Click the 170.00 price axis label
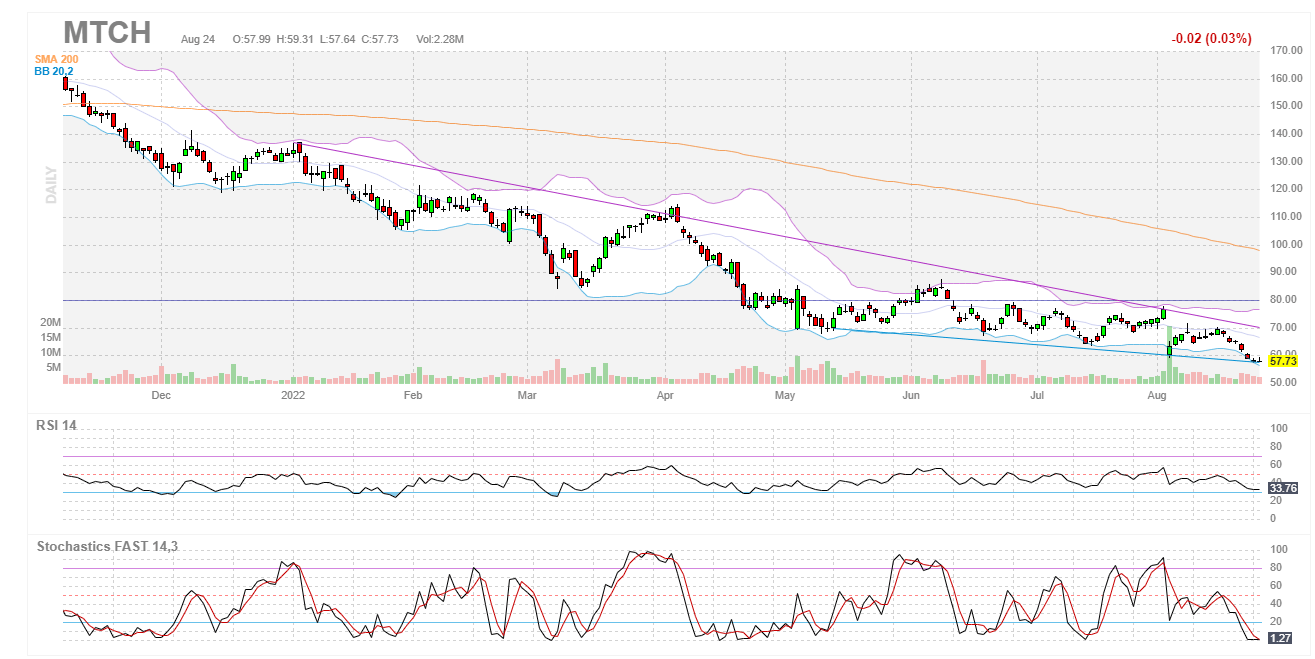Image resolution: width=1315 pixels, height=659 pixels. click(1284, 50)
